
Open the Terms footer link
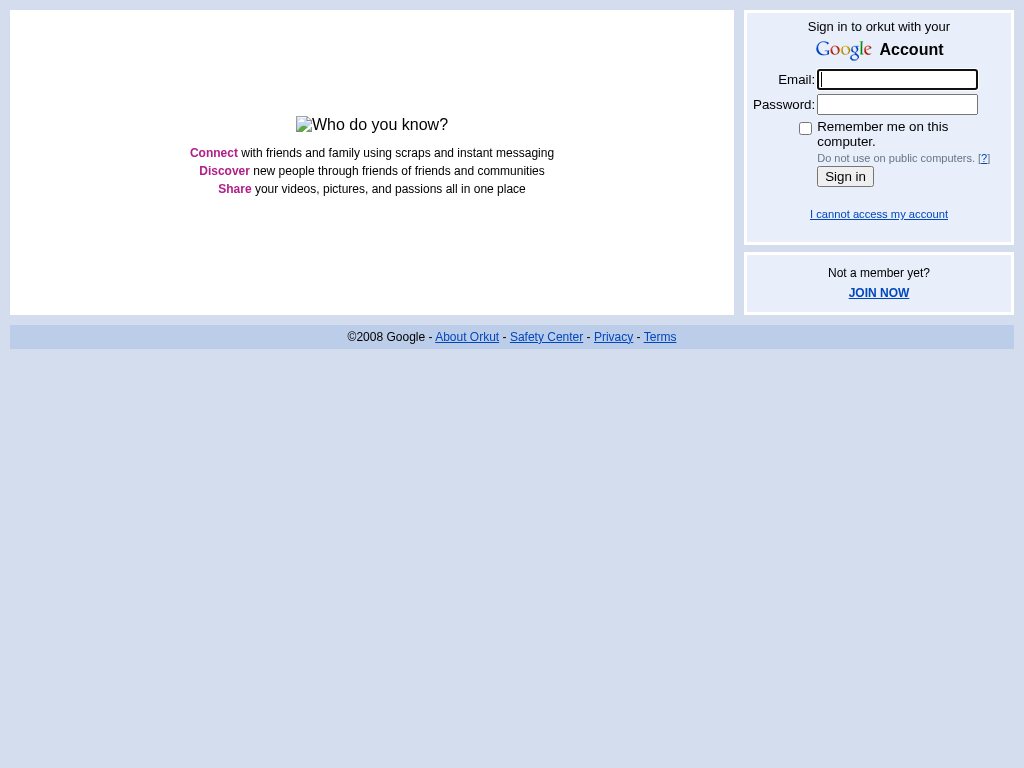coord(660,337)
